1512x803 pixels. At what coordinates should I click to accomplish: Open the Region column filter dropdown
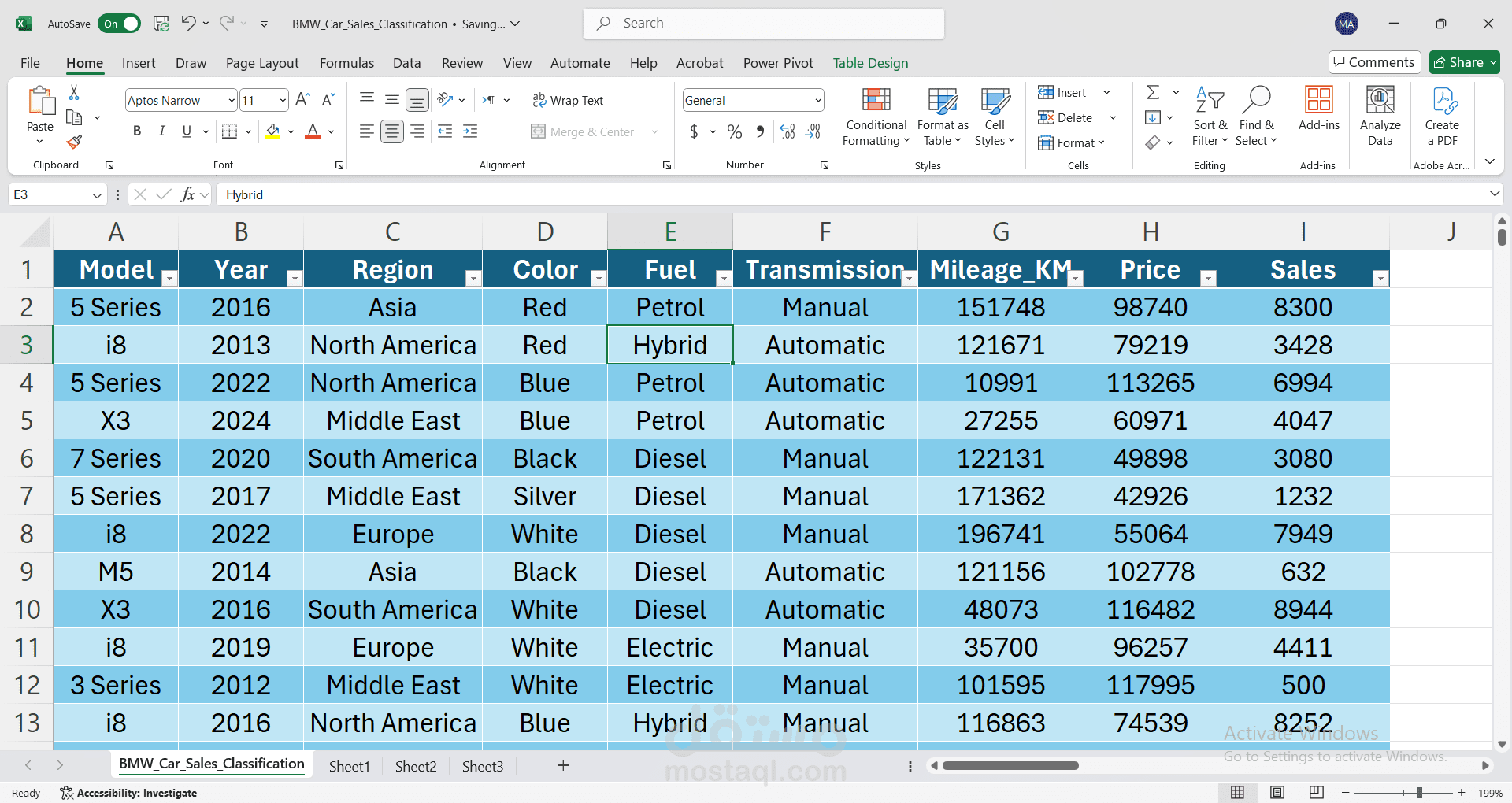[473, 278]
